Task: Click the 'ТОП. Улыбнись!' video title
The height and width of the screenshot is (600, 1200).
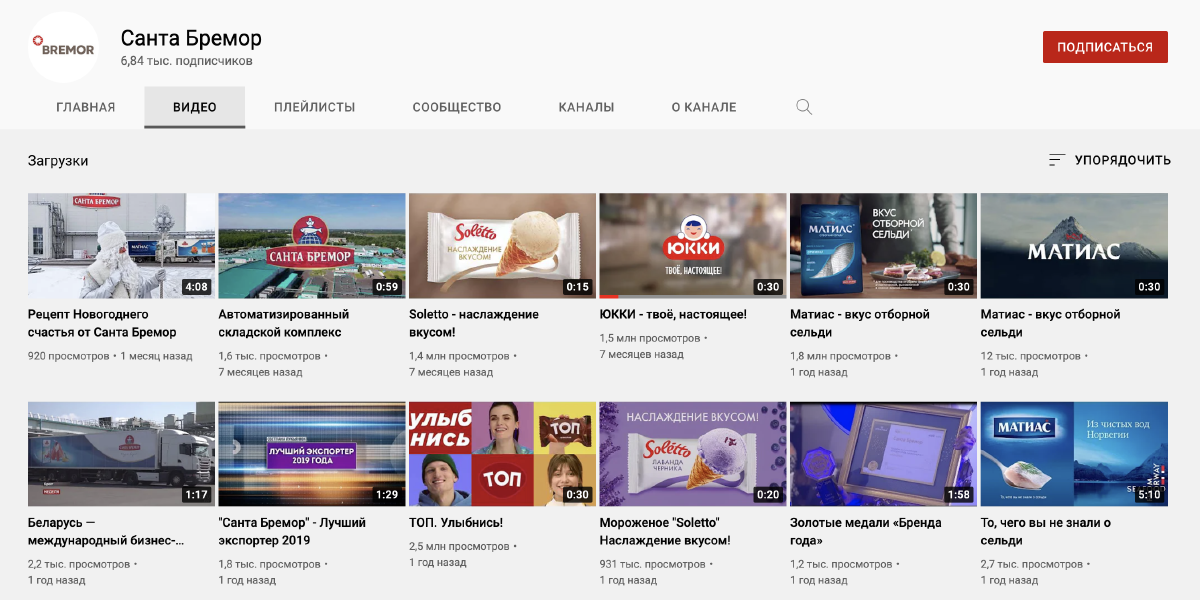Action: click(456, 522)
